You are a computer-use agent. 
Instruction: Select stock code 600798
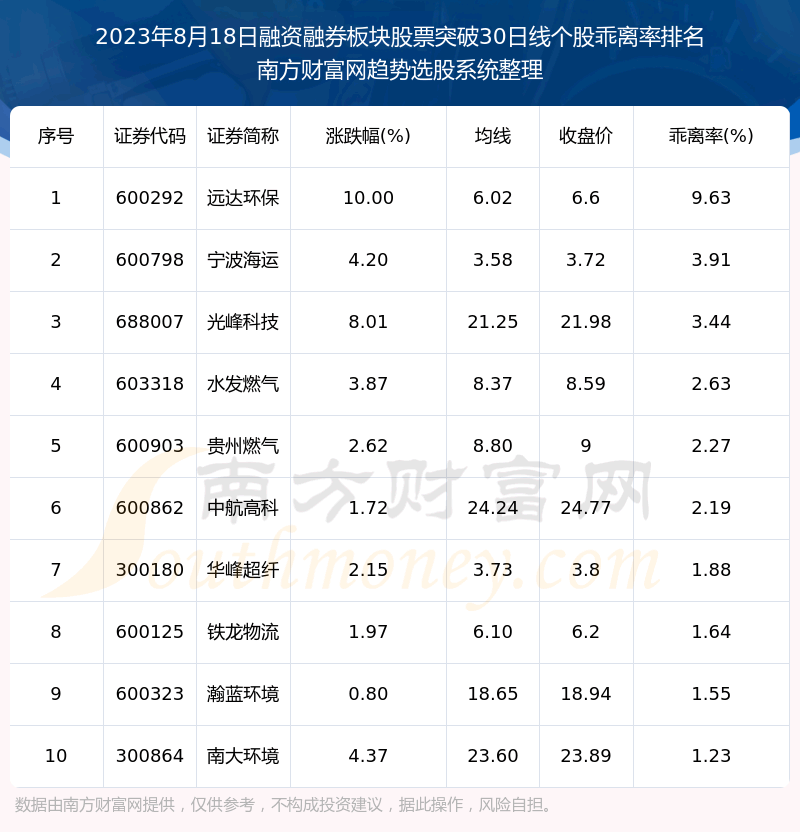(x=150, y=260)
